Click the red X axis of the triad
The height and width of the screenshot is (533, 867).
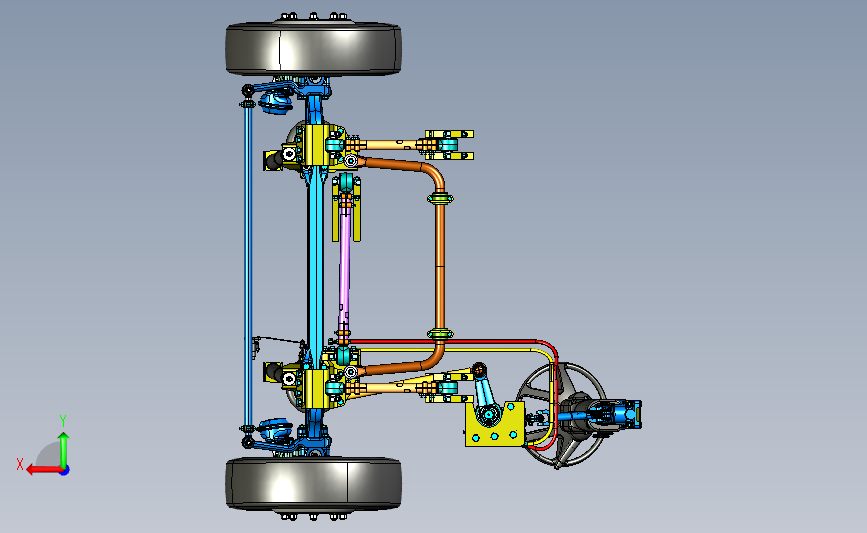[x=43, y=470]
